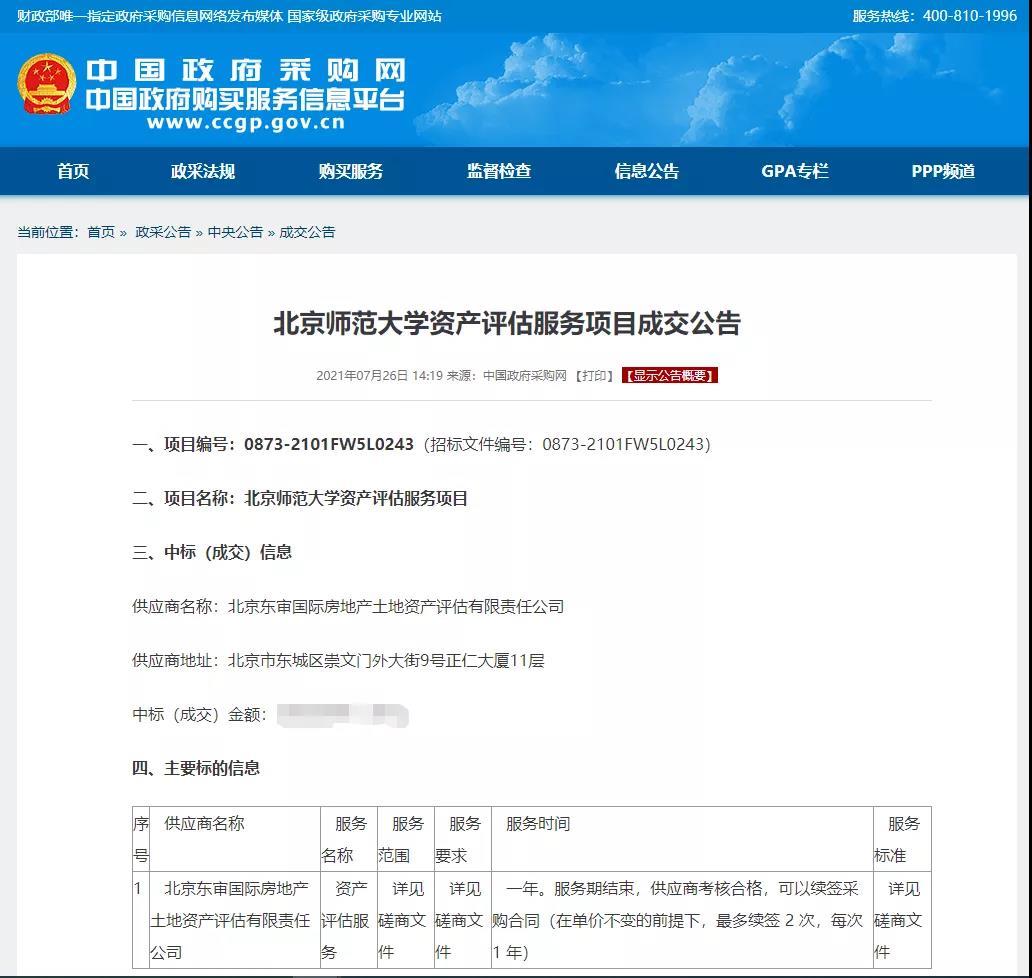
Task: Click the 服务时间 table header
Action: (x=682, y=839)
